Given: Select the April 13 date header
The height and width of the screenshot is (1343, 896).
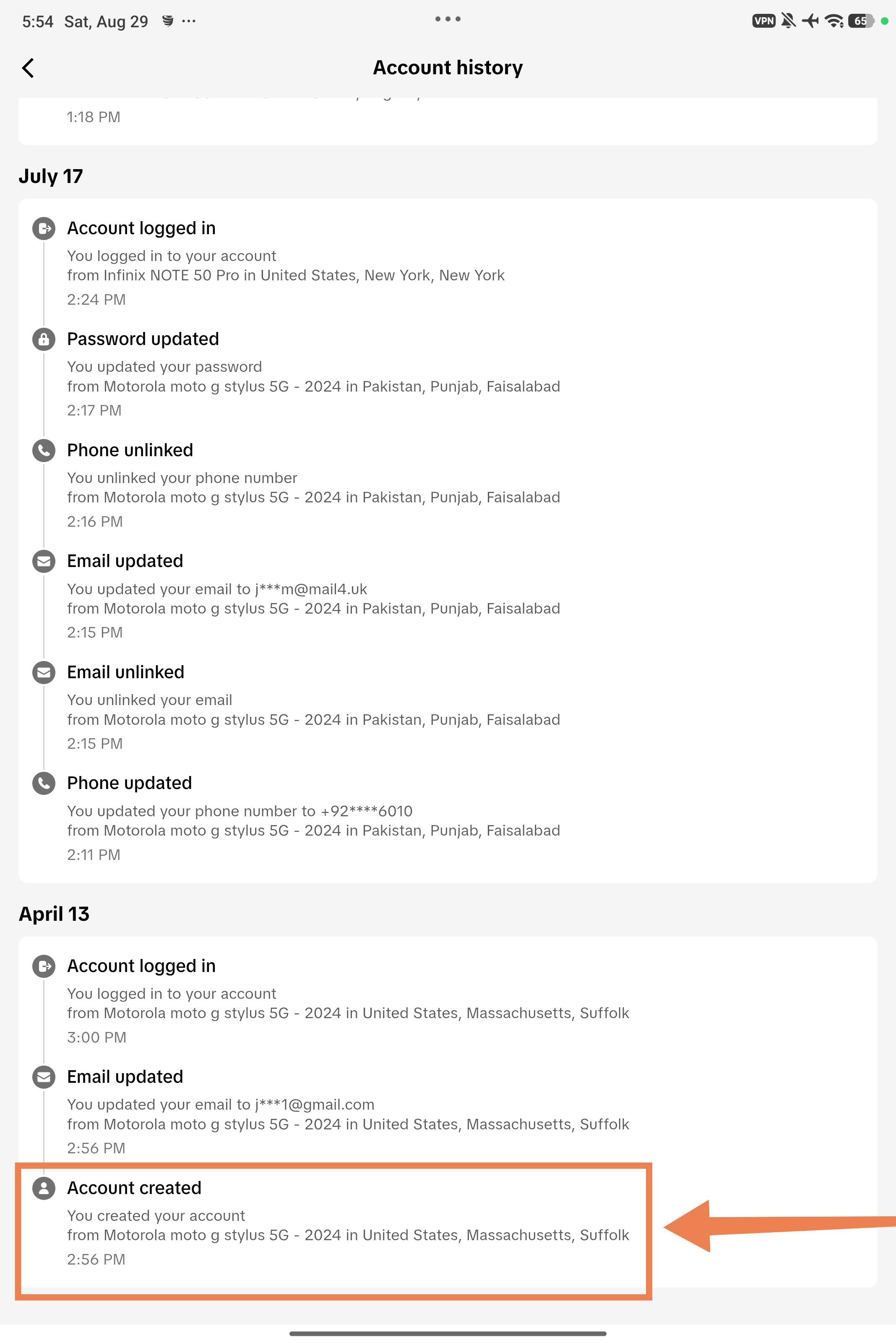Looking at the screenshot, I should click(x=54, y=914).
